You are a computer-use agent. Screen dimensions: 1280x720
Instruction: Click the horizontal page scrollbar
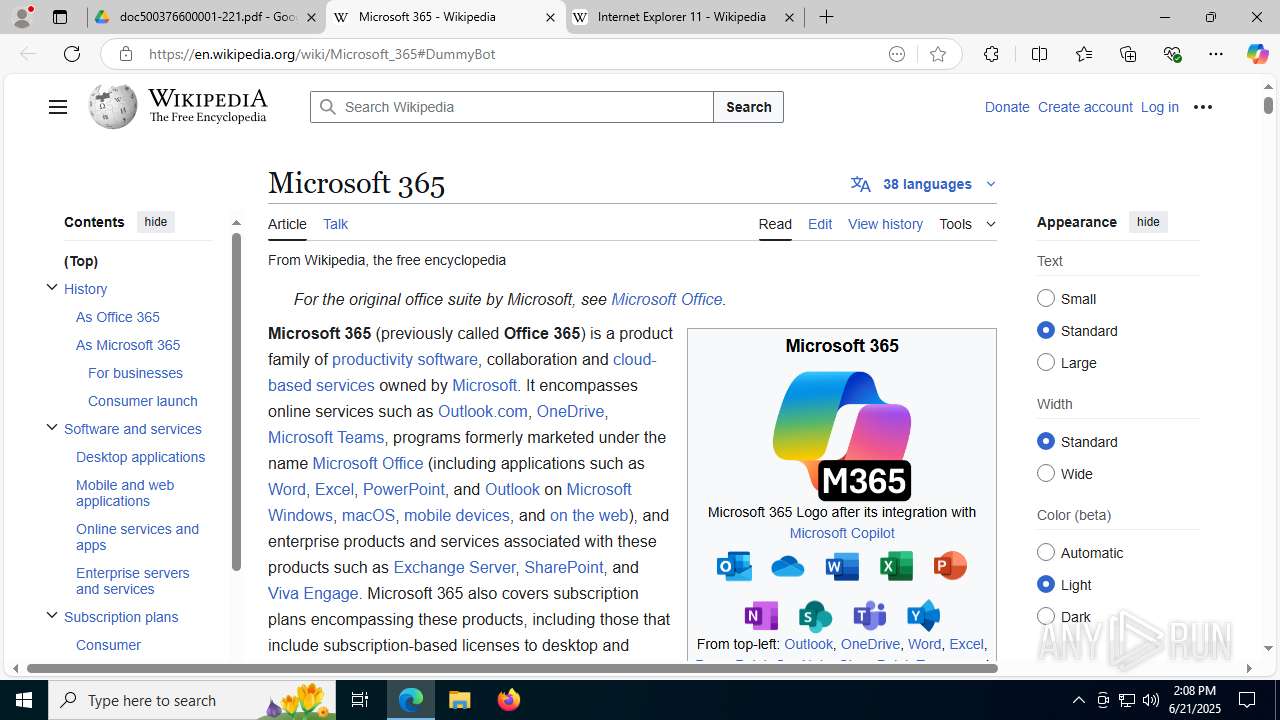click(512, 668)
